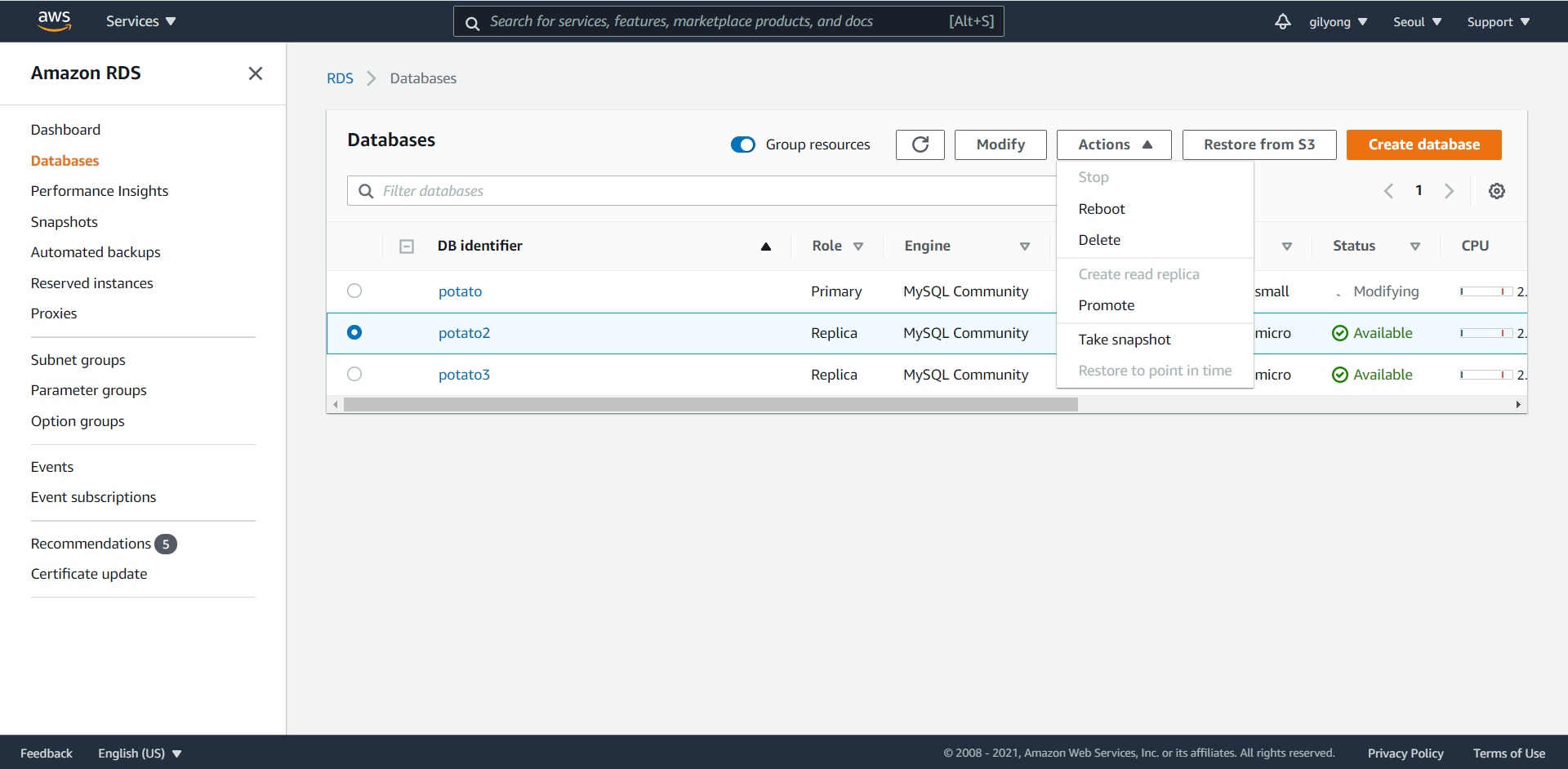Image resolution: width=1568 pixels, height=769 pixels.
Task: Focus the AWS services search box
Action: 728,21
